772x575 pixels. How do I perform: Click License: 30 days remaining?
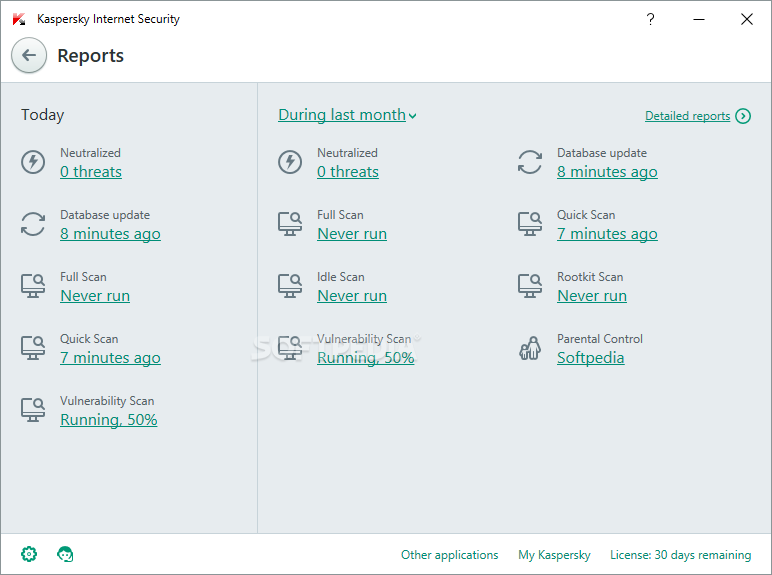(680, 555)
